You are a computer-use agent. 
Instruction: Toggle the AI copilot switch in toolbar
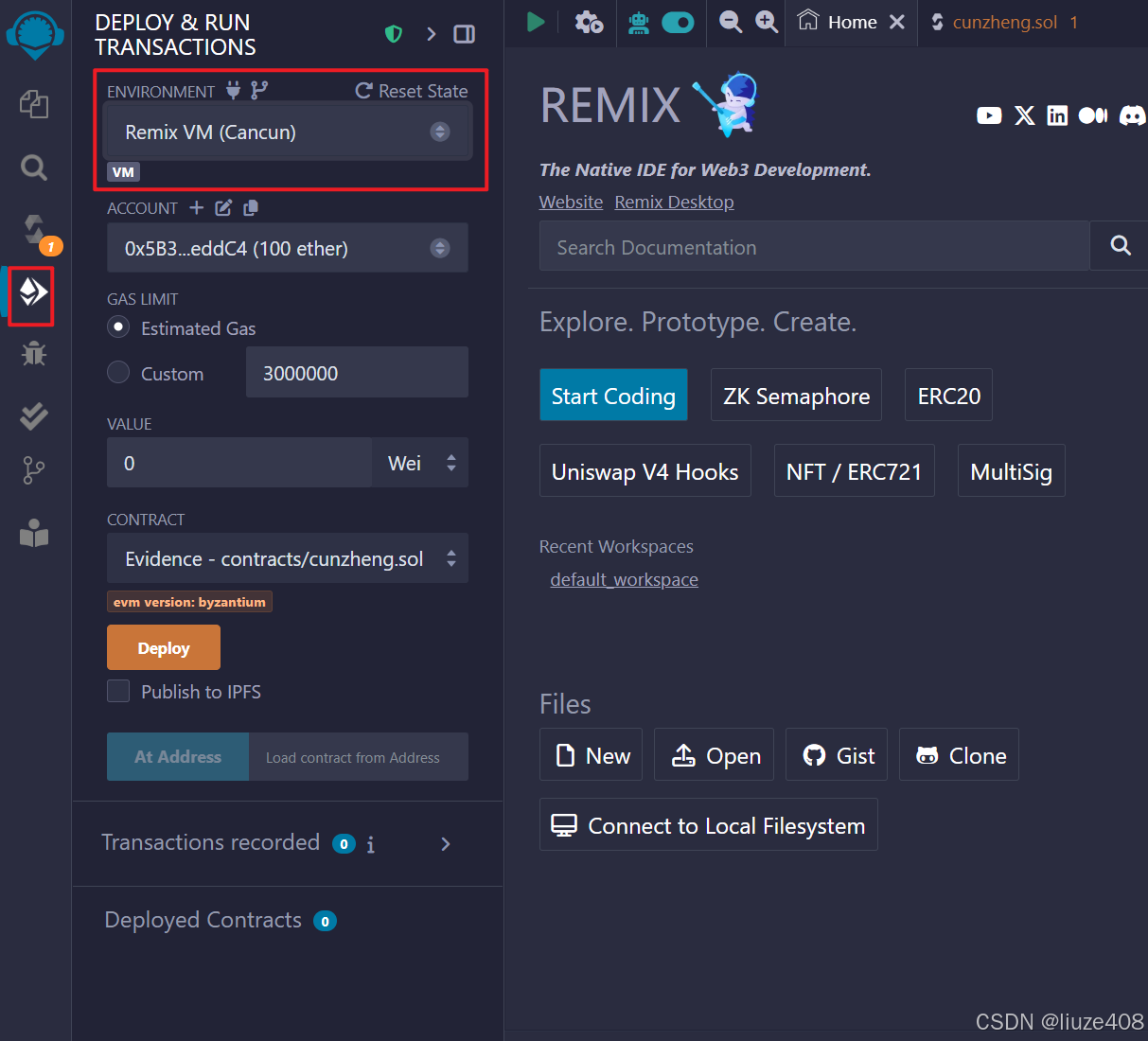point(678,23)
